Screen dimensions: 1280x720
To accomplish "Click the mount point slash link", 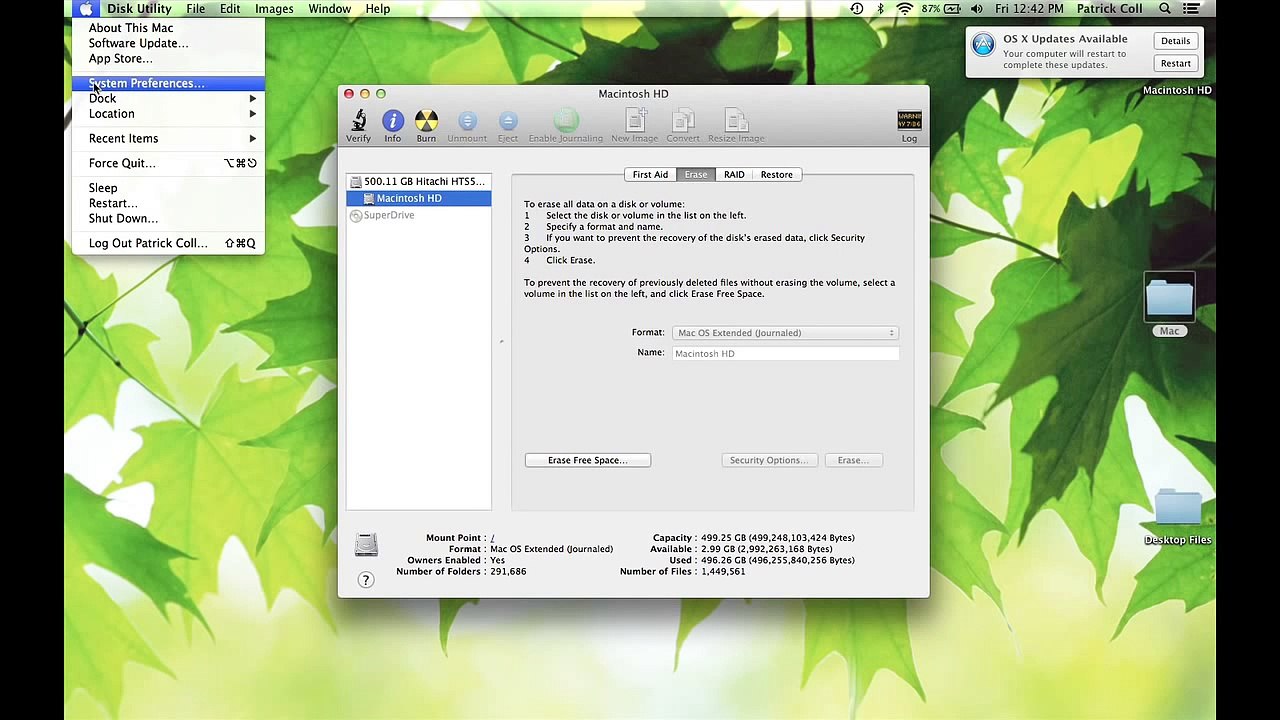I will (x=492, y=538).
